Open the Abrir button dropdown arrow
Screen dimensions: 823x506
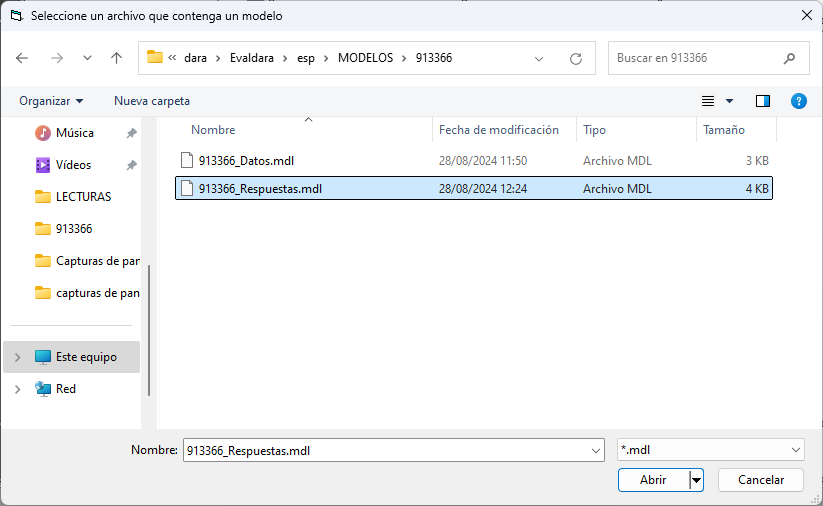(x=697, y=480)
